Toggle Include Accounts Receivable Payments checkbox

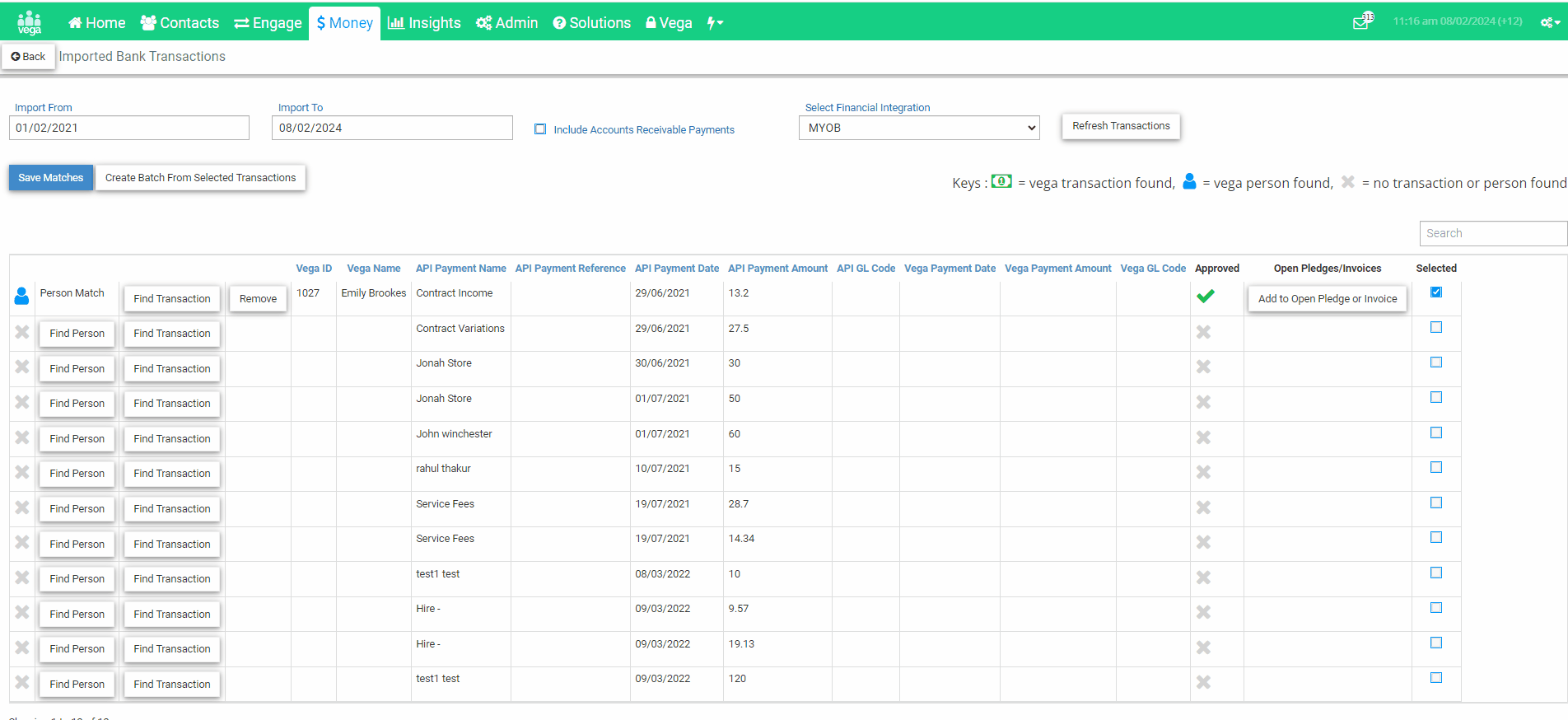coord(540,129)
